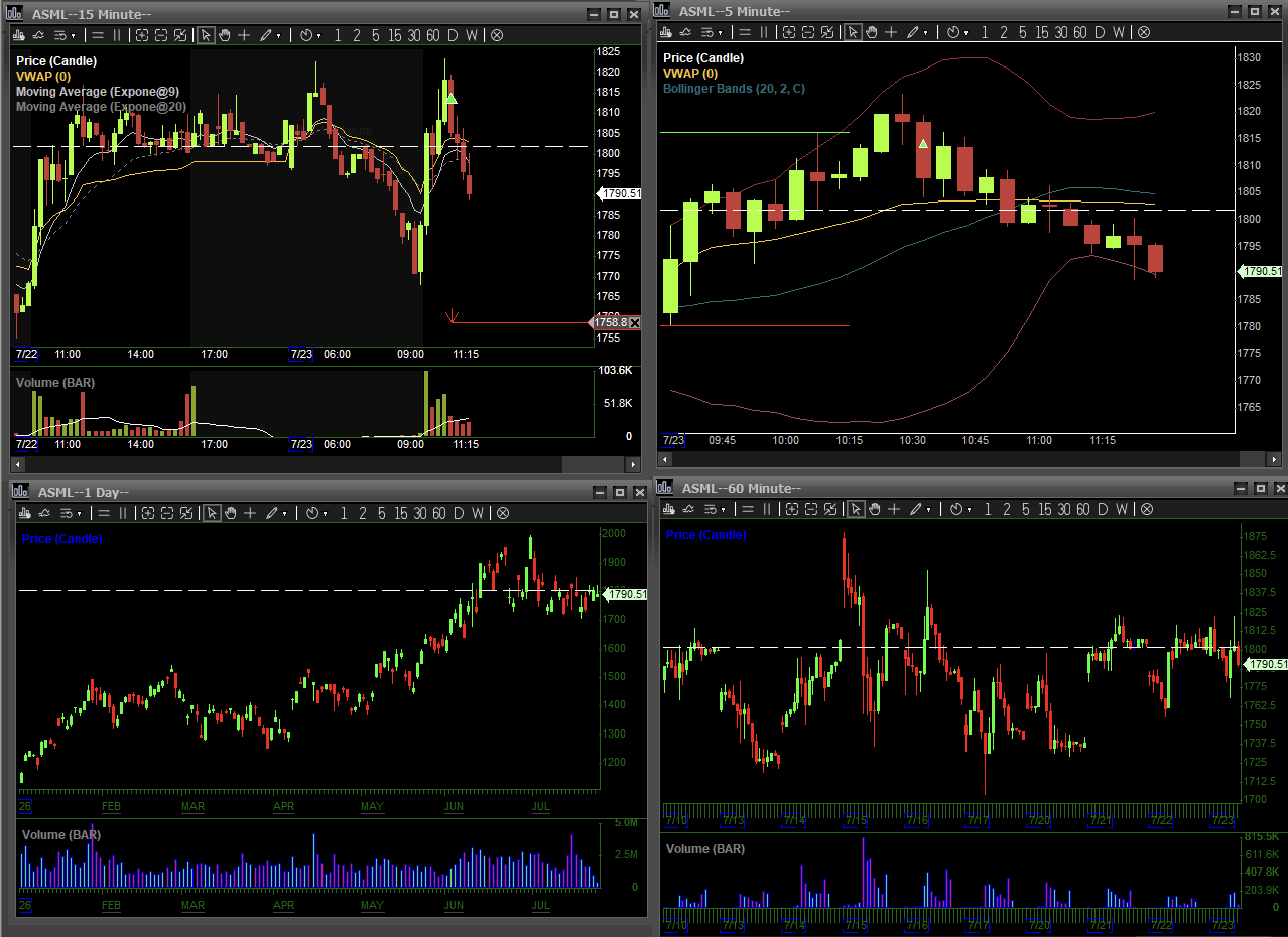The image size is (1288, 937).
Task: Switch 15 Minute window to 1-minute timeframe
Action: [x=337, y=36]
